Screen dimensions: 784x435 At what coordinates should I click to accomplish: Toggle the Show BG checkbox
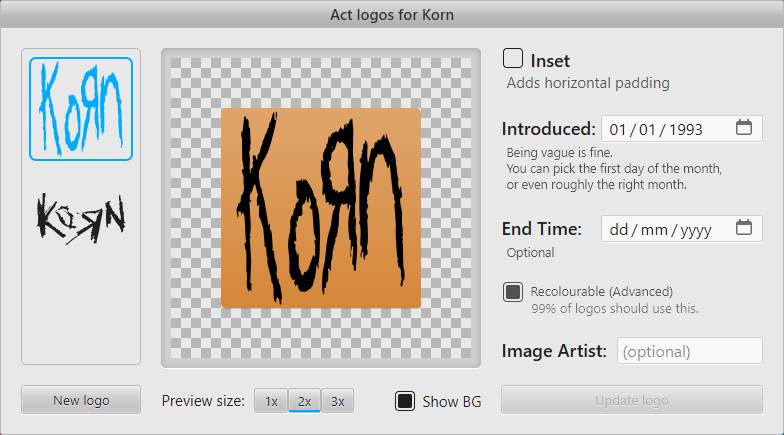(x=405, y=401)
